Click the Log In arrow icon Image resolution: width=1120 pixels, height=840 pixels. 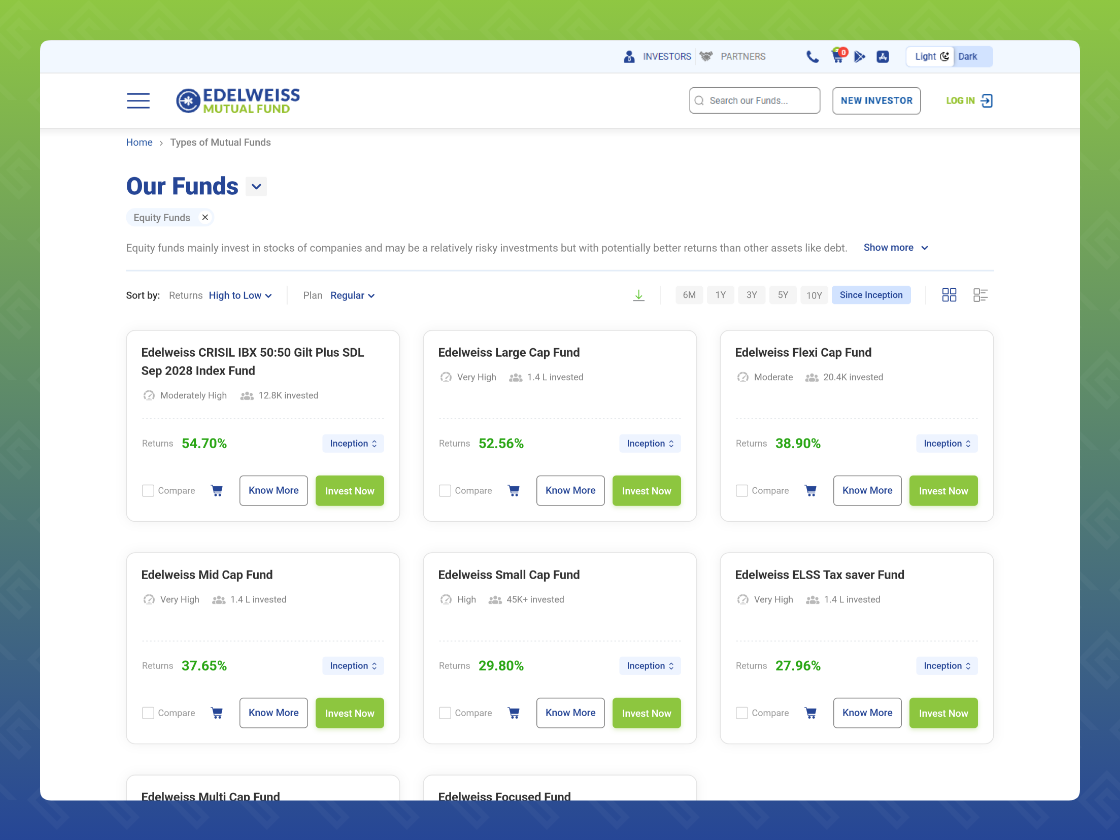pos(986,101)
